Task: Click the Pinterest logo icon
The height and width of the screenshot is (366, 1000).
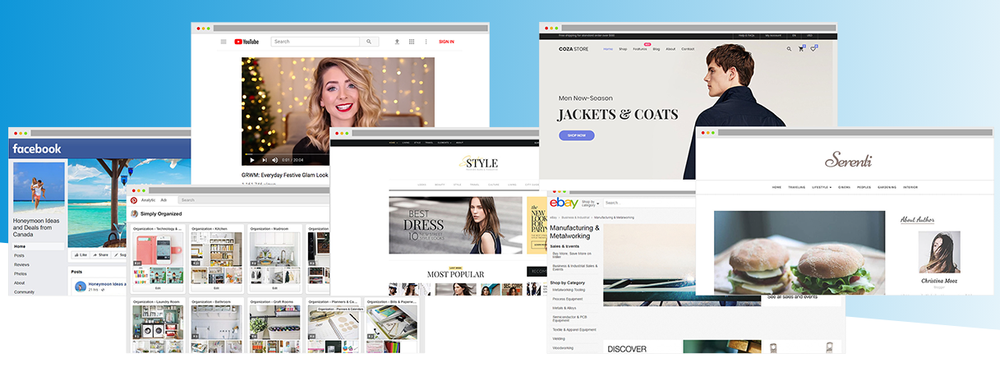Action: pos(134,200)
